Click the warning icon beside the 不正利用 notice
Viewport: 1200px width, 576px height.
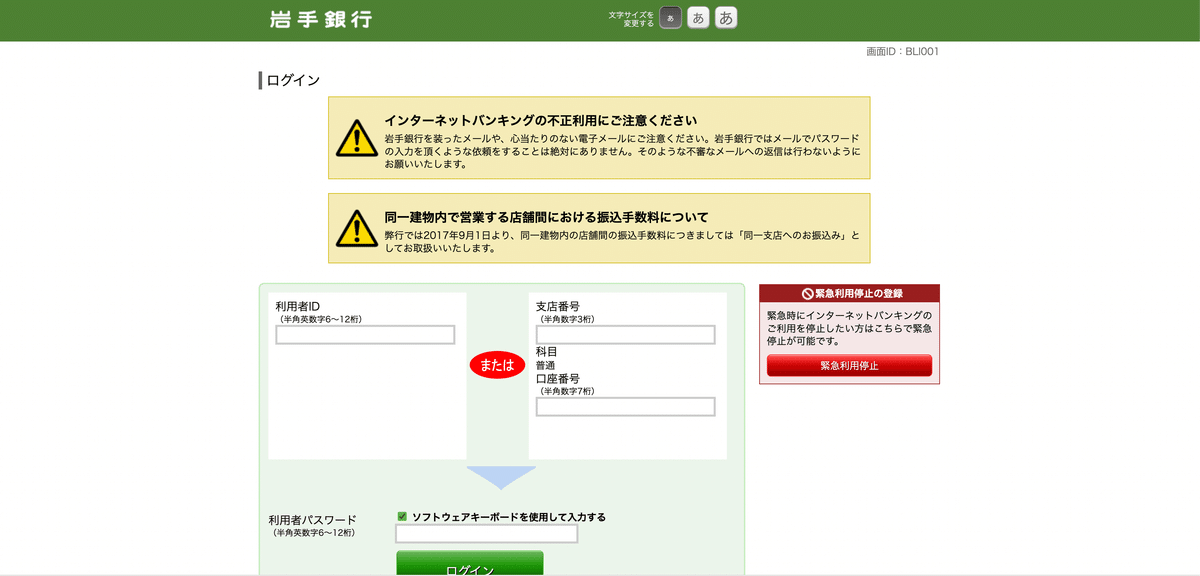coord(356,138)
